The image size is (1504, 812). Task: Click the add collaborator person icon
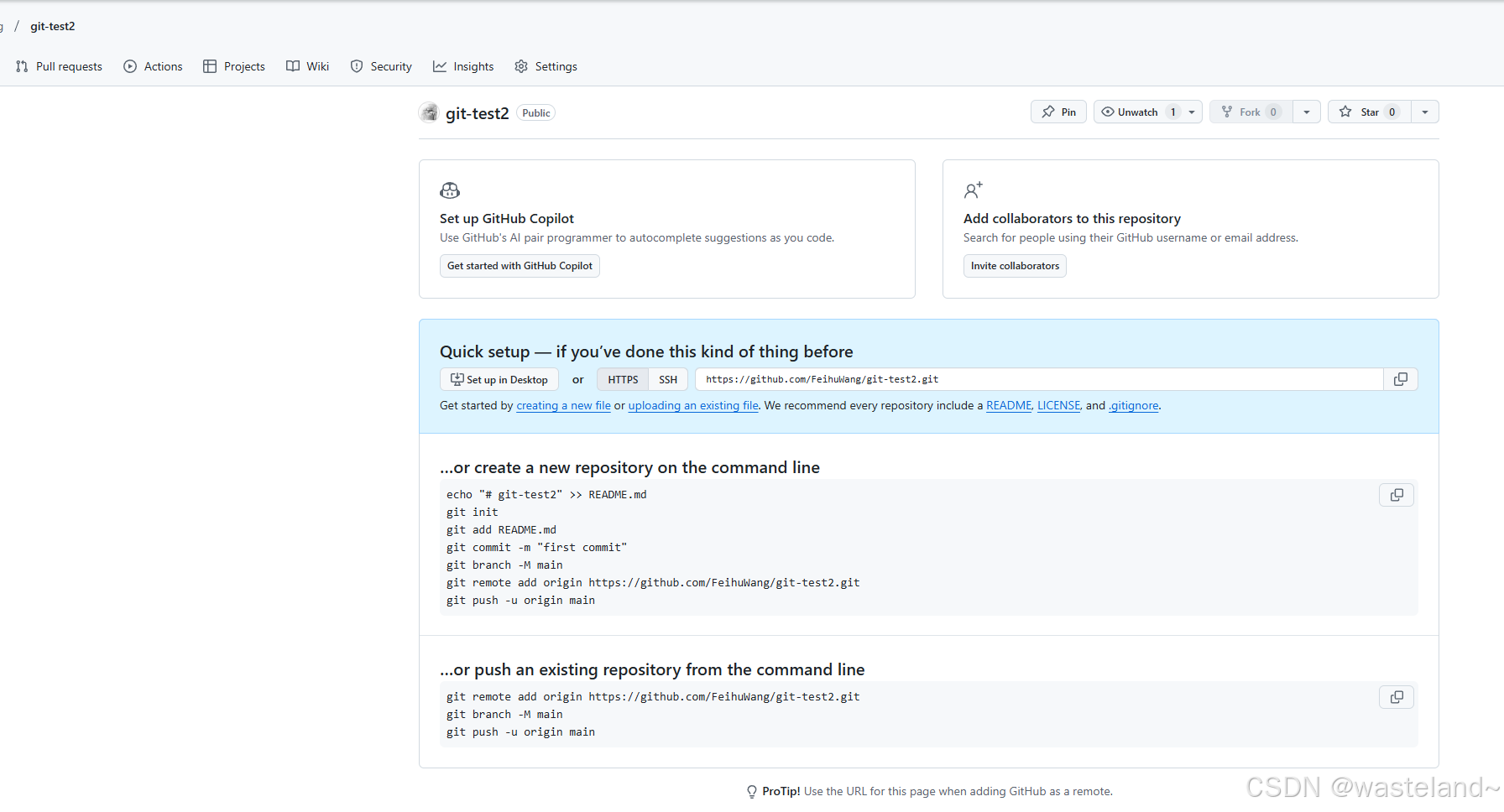coord(973,190)
